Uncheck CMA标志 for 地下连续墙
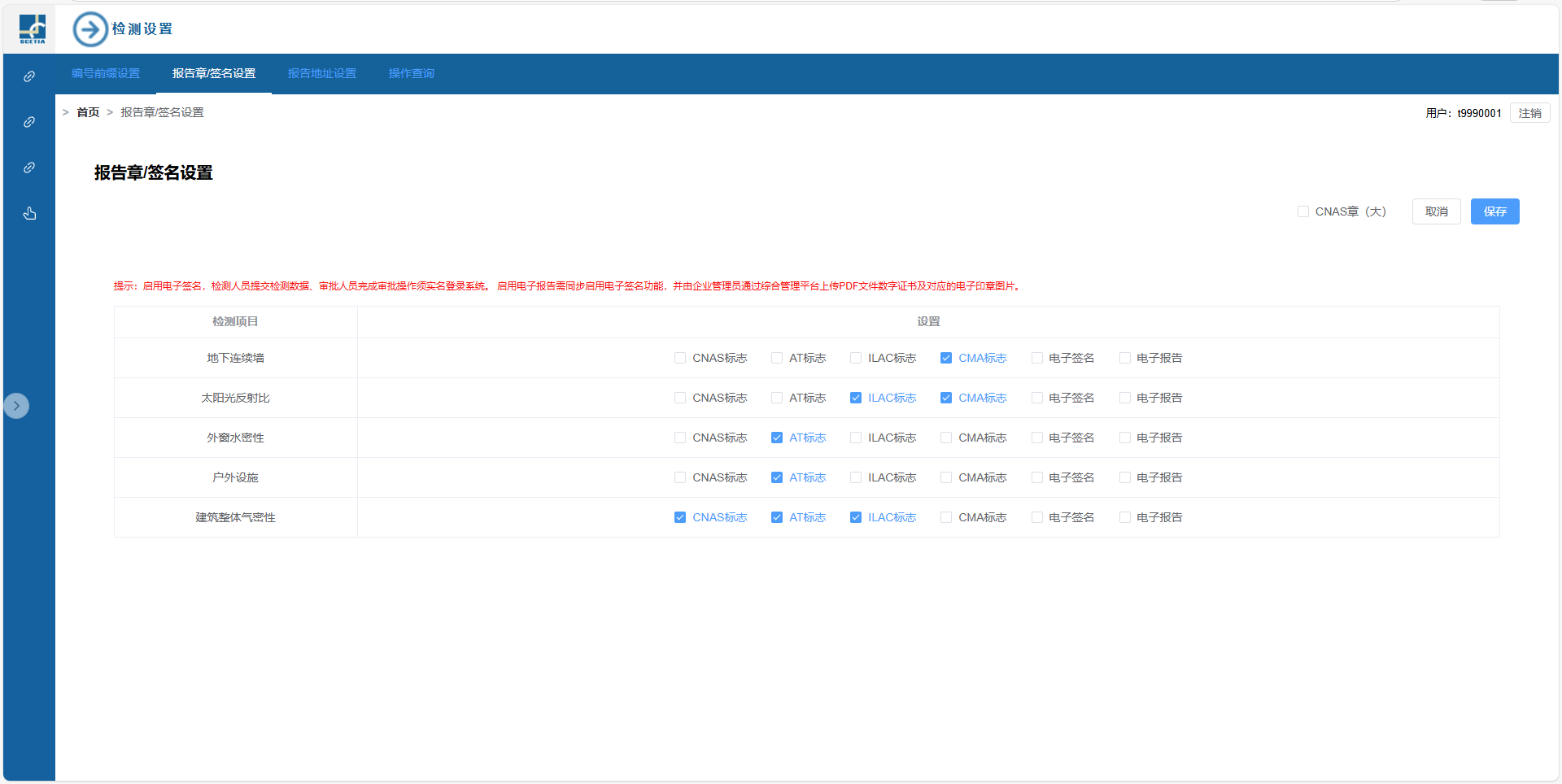Screen dimensions: 1562x784 coord(946,358)
